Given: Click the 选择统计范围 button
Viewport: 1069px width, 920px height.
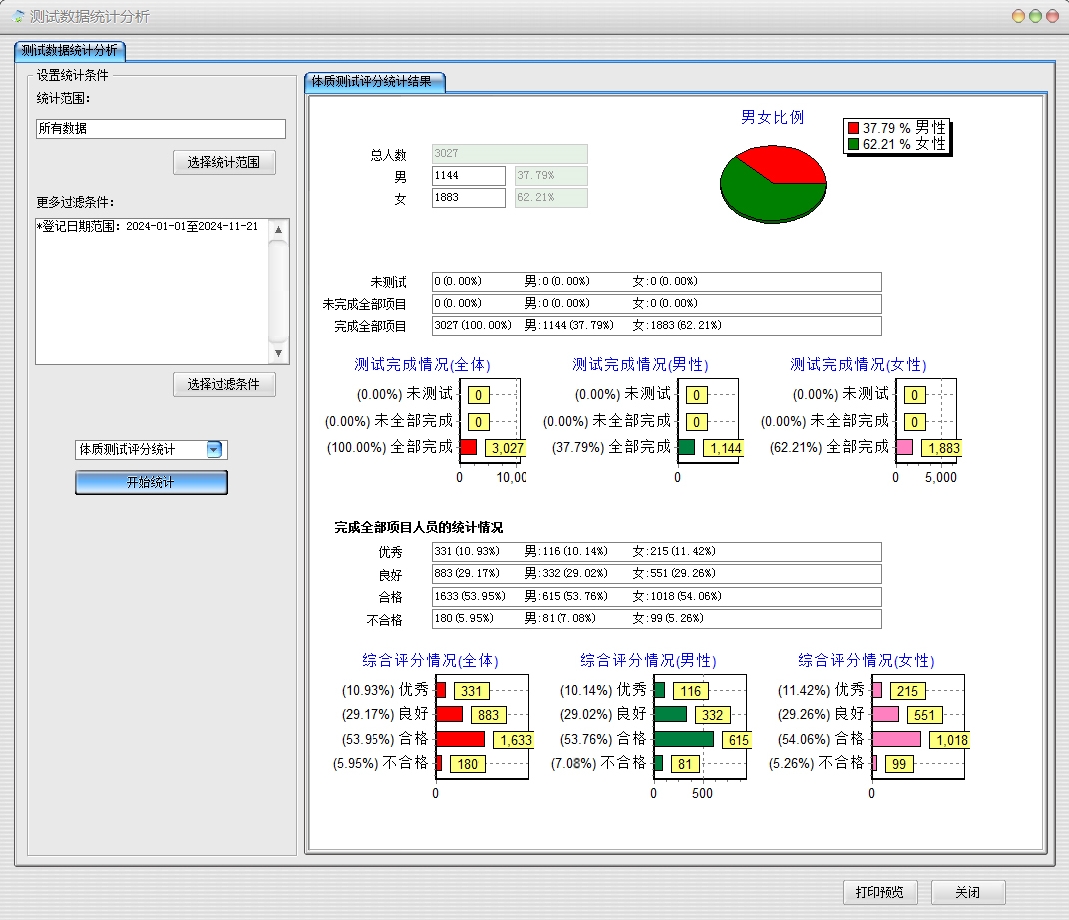Looking at the screenshot, I should [x=224, y=162].
